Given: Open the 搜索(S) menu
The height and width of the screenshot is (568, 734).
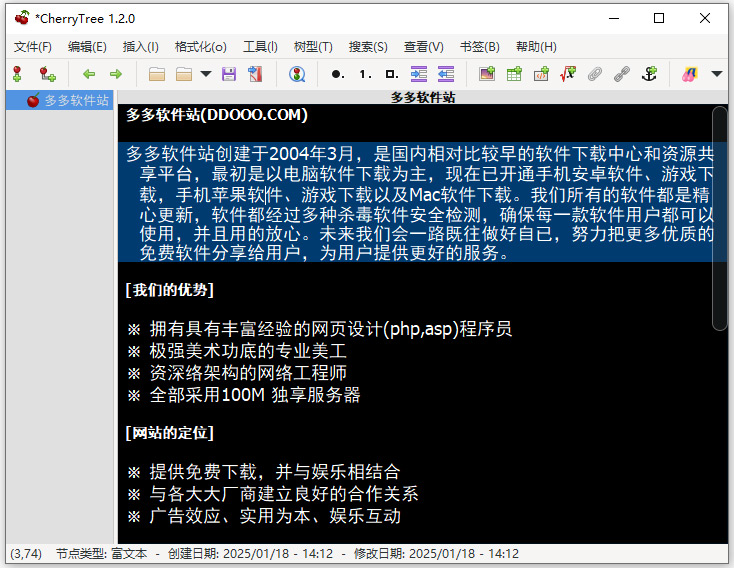Looking at the screenshot, I should tap(368, 47).
